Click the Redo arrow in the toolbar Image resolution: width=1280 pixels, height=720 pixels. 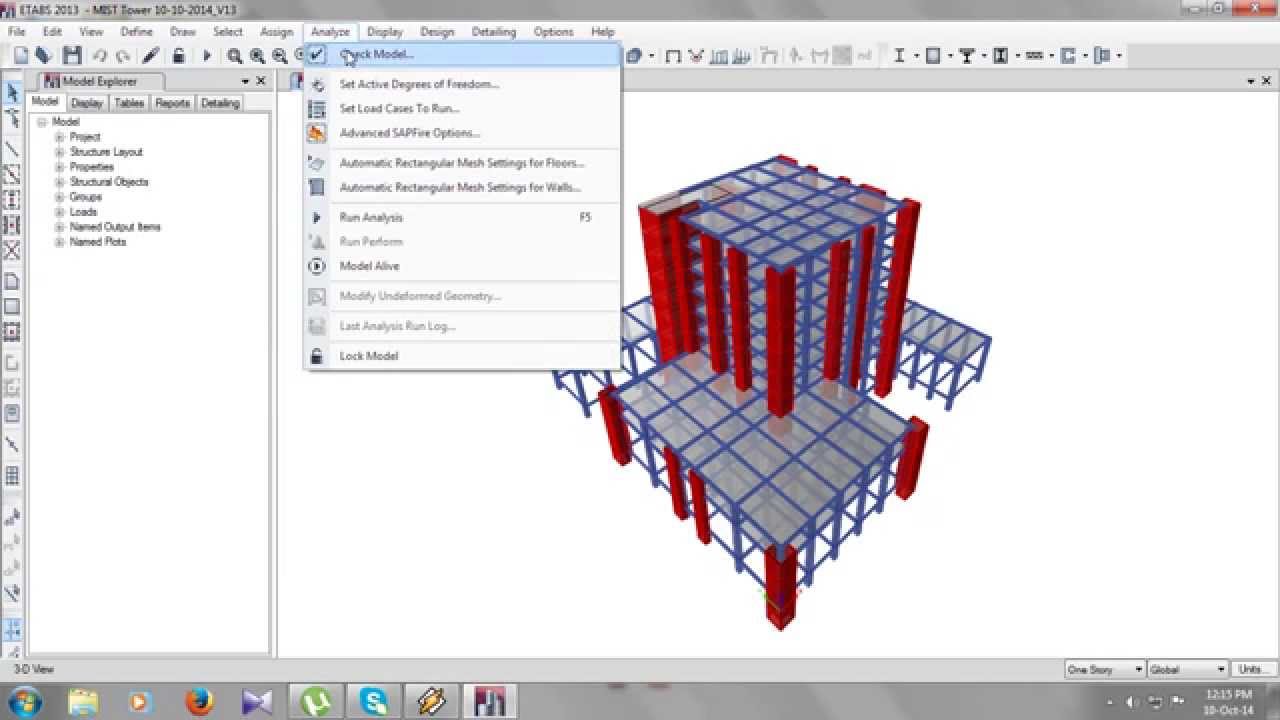tap(123, 57)
